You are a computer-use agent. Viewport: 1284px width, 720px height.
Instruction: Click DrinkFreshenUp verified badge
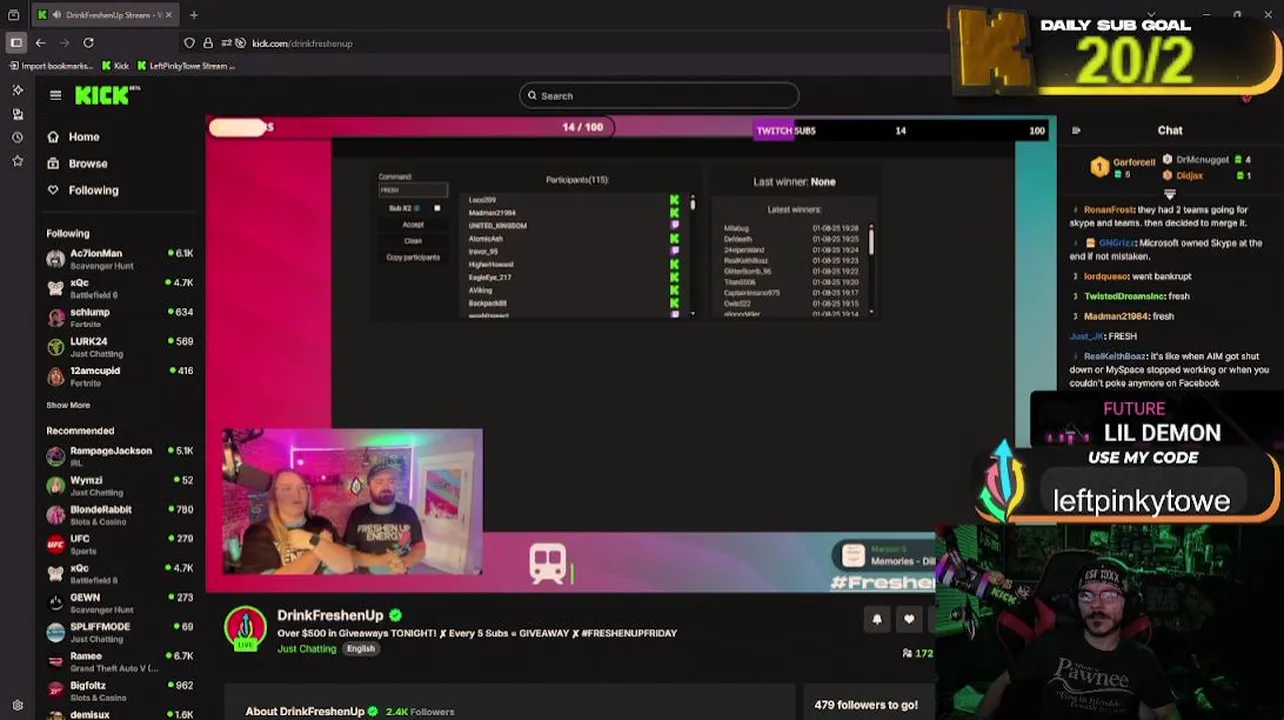(x=395, y=615)
